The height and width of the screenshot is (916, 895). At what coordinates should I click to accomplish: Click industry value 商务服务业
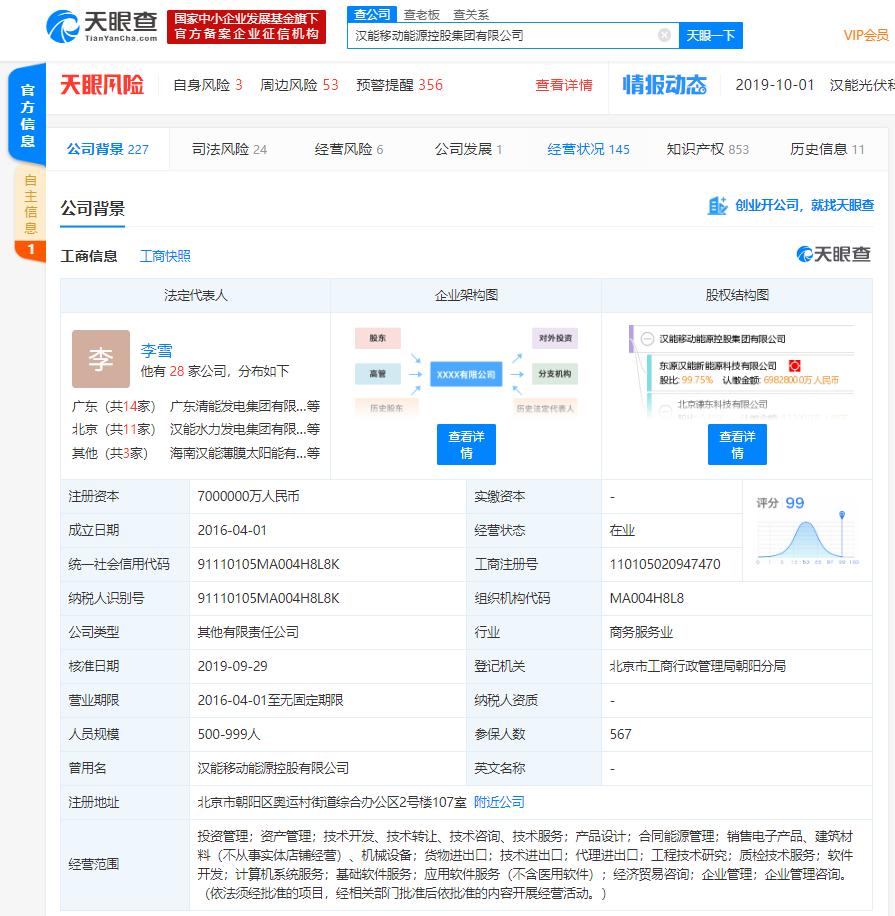tap(641, 632)
